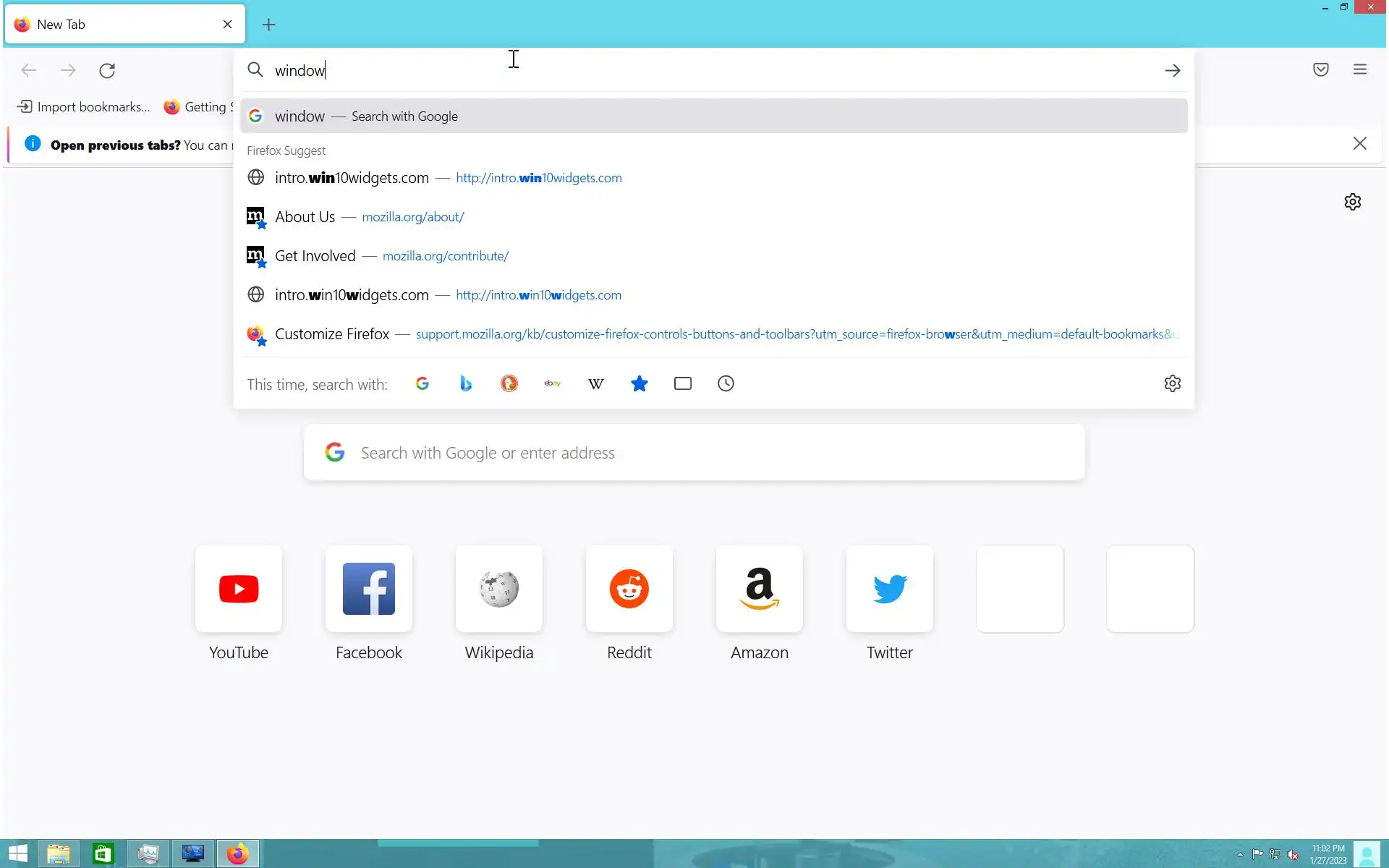Open a new tab with plus button
Viewport: 1389px width, 868px height.
[268, 25]
